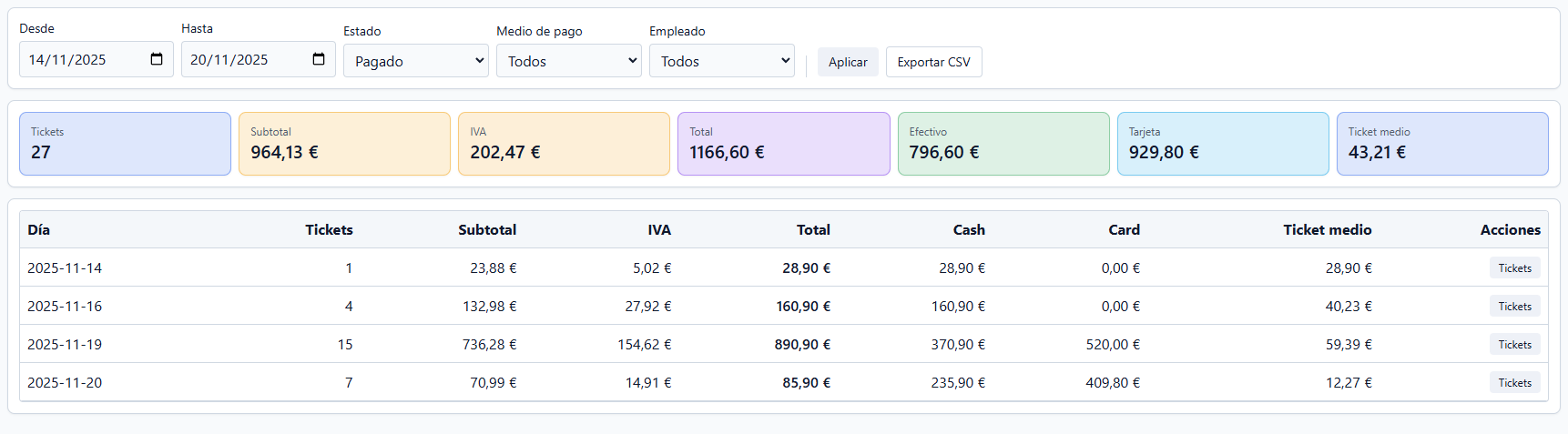This screenshot has height=434, width=1568.
Task: Expand the Empleado dropdown
Action: pyautogui.click(x=721, y=61)
